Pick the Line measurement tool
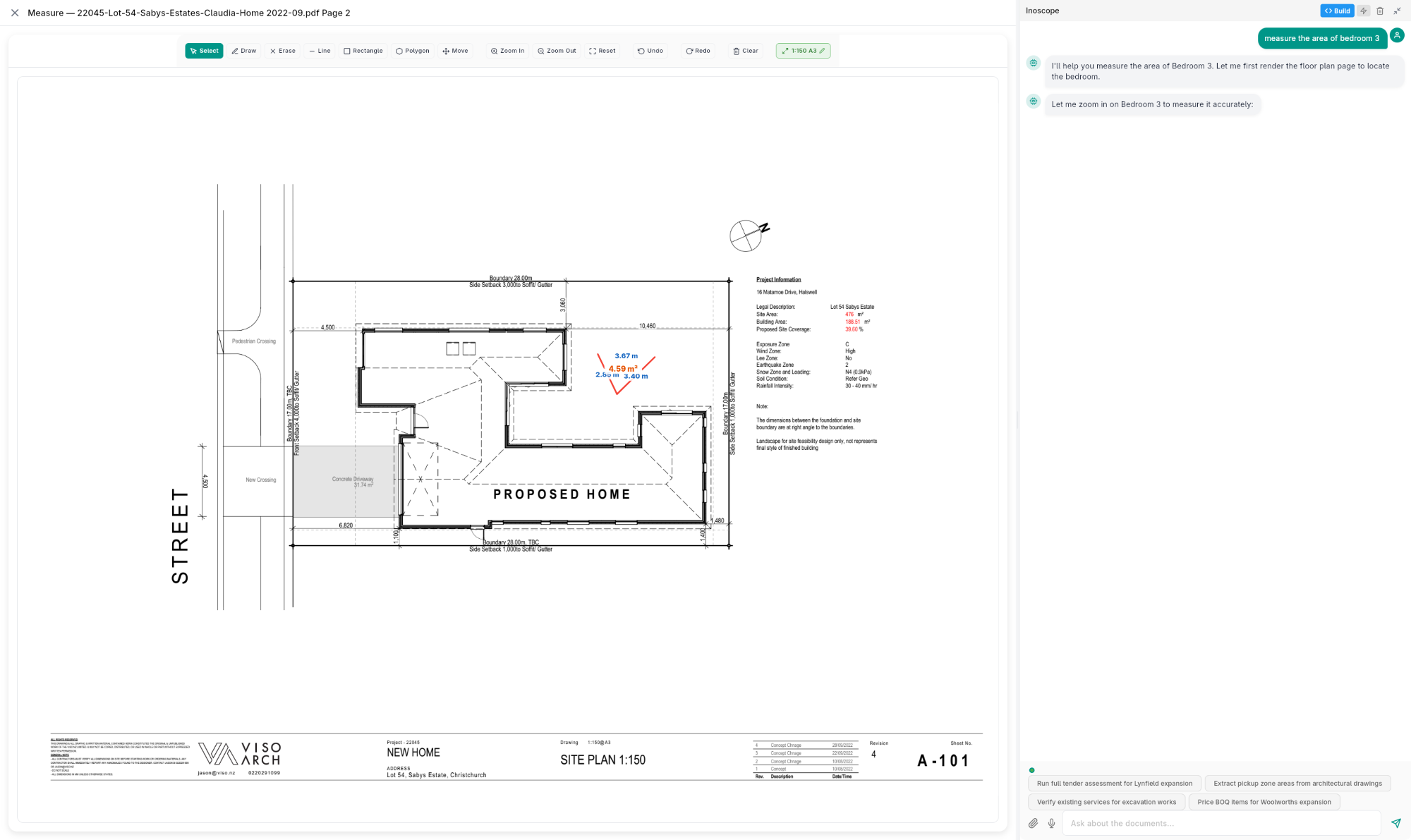The image size is (1411, 840). 319,51
